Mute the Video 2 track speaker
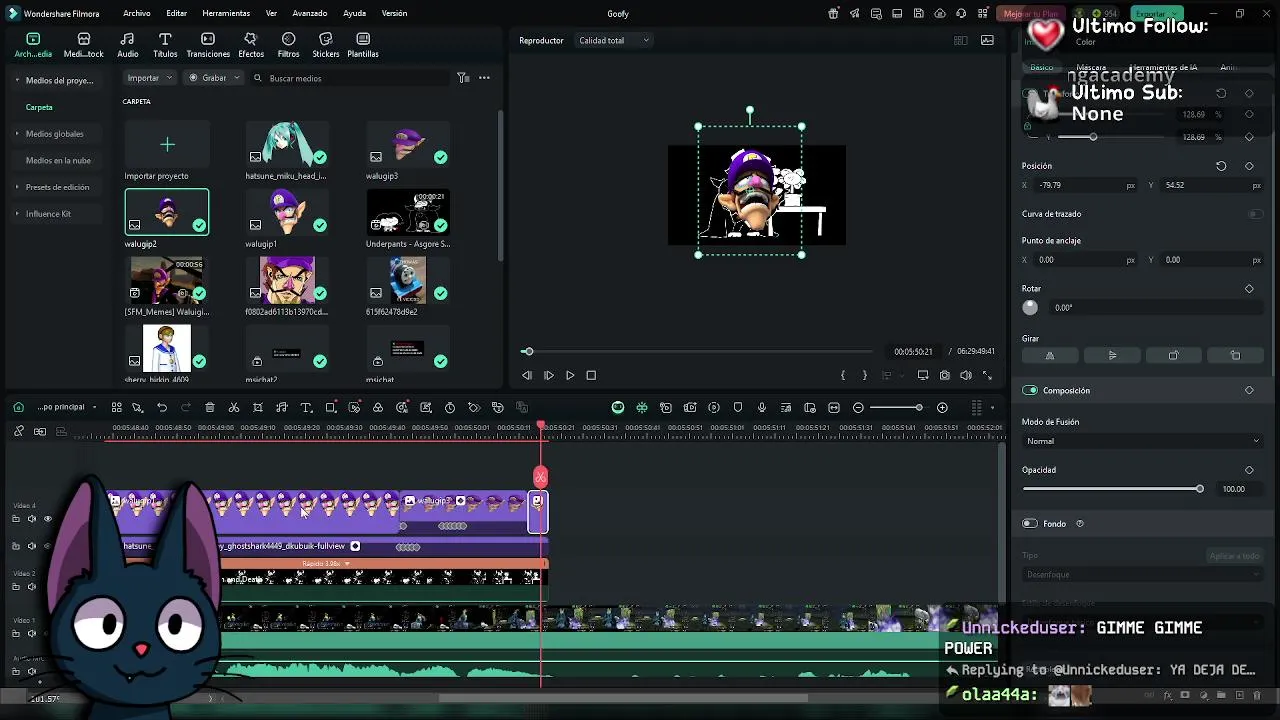 click(x=31, y=587)
